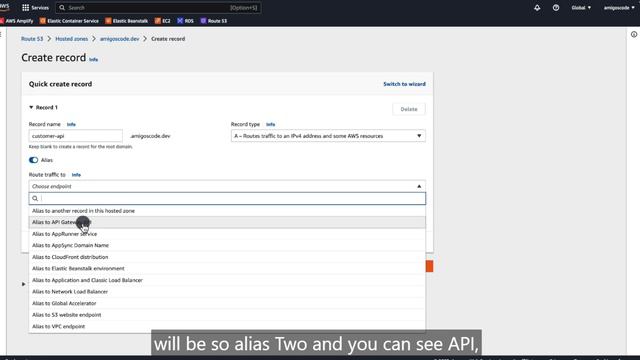Open Info link next to Create record
This screenshot has height=360, width=640.
click(93, 60)
